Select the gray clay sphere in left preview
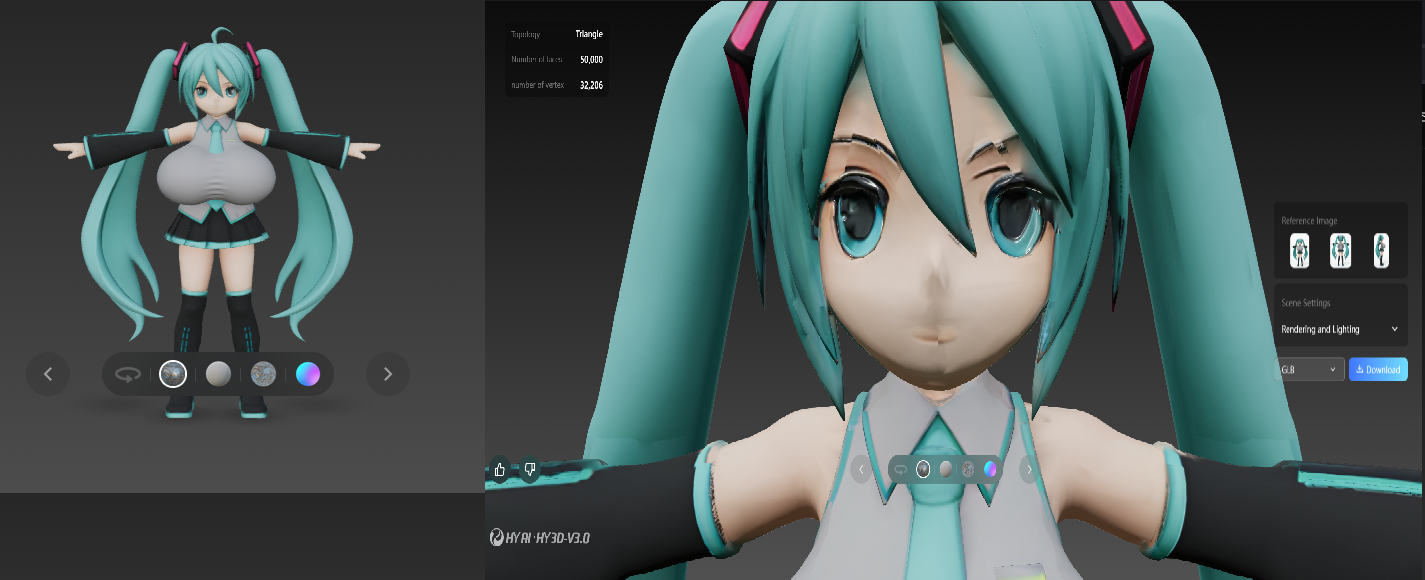 218,374
